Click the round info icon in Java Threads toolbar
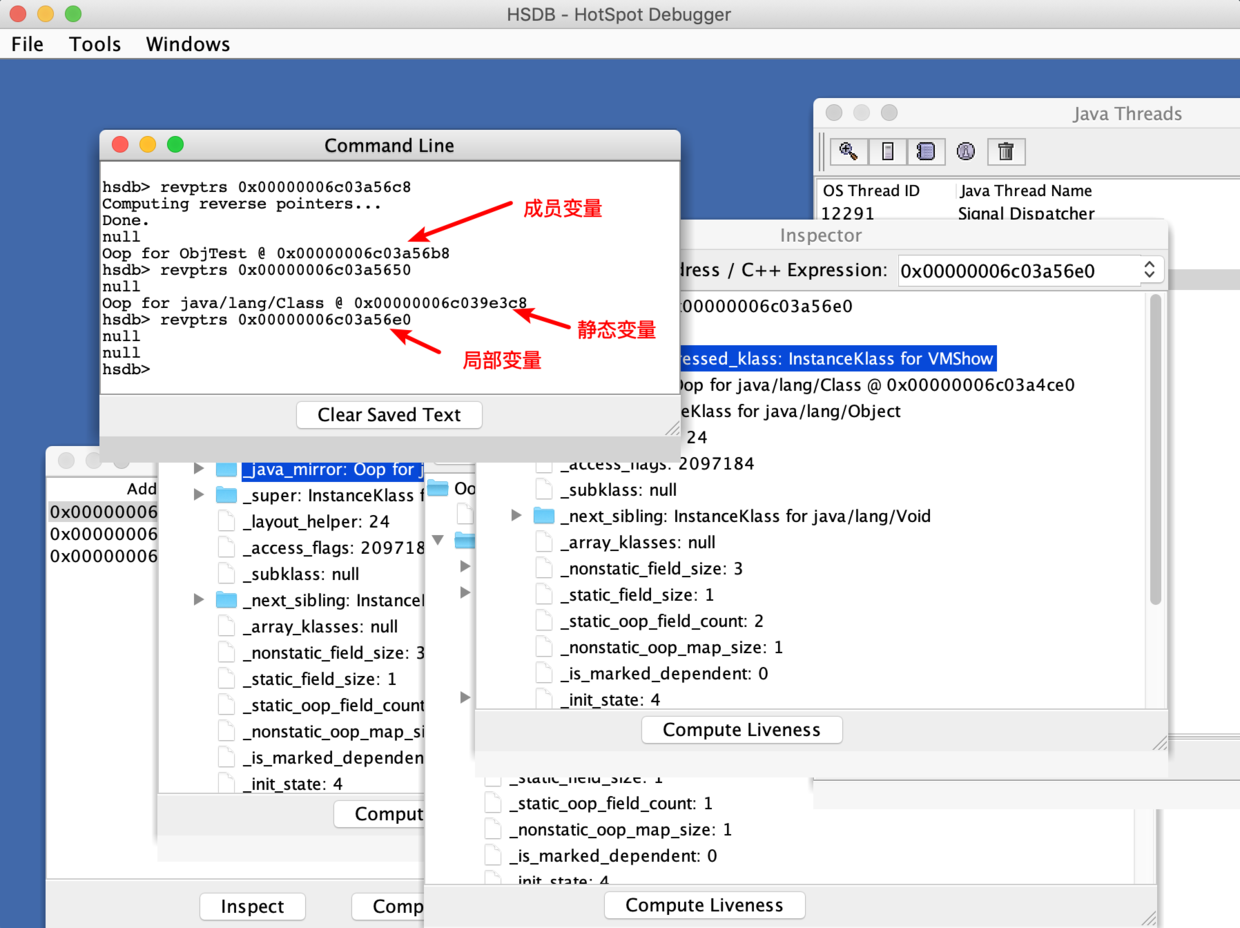Image resolution: width=1240 pixels, height=928 pixels. coord(966,151)
